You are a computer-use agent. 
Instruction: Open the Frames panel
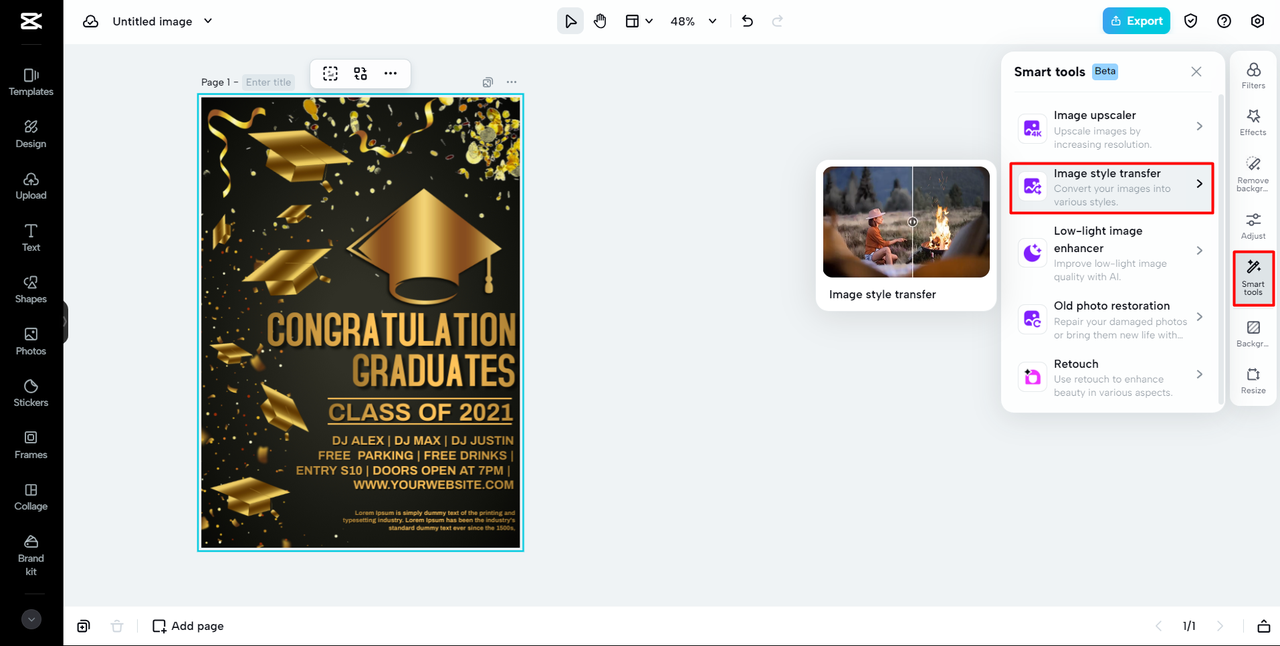[x=31, y=445]
